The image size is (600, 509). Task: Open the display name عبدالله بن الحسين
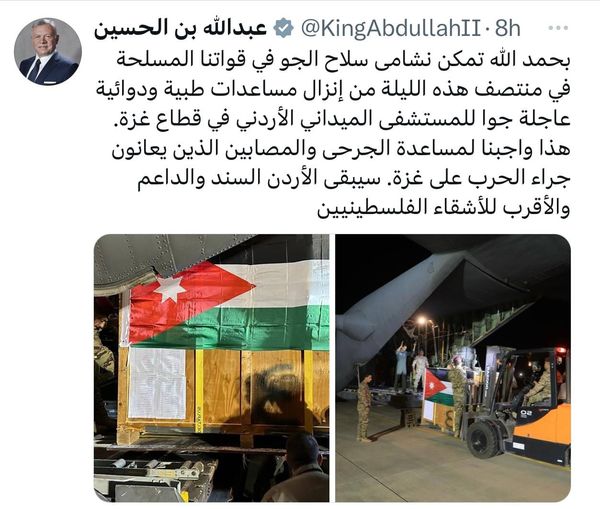pyautogui.click(x=181, y=29)
